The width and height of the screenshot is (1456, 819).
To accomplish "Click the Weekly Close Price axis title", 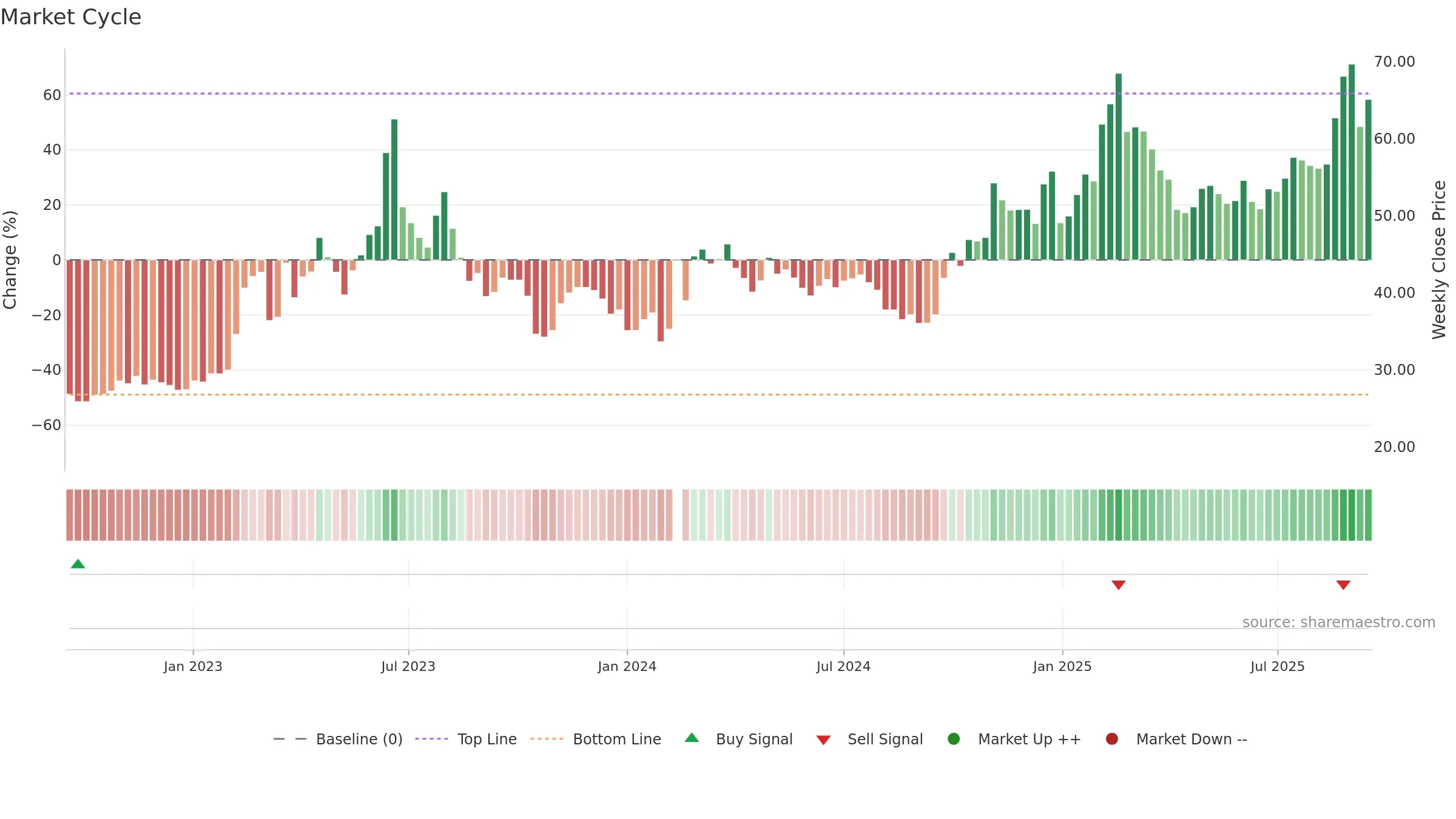I will pyautogui.click(x=1439, y=260).
